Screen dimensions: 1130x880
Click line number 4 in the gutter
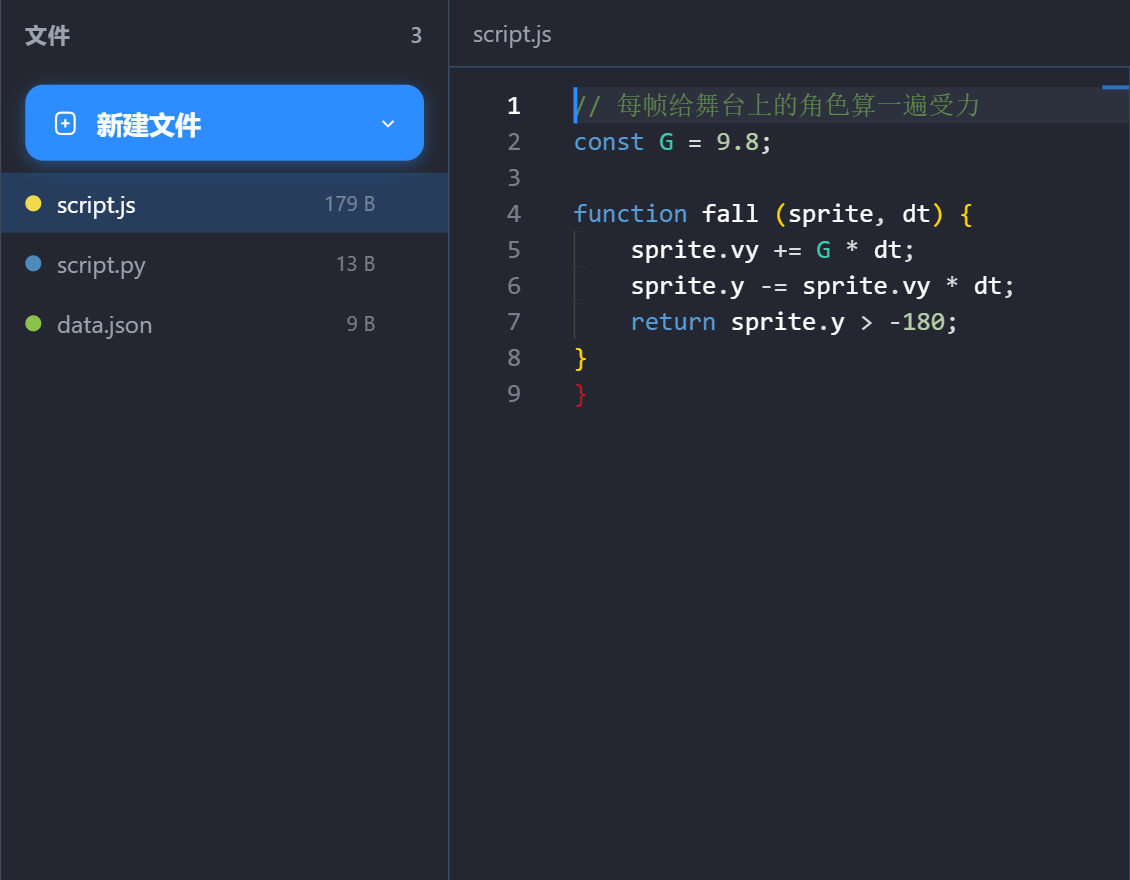pyautogui.click(x=514, y=213)
